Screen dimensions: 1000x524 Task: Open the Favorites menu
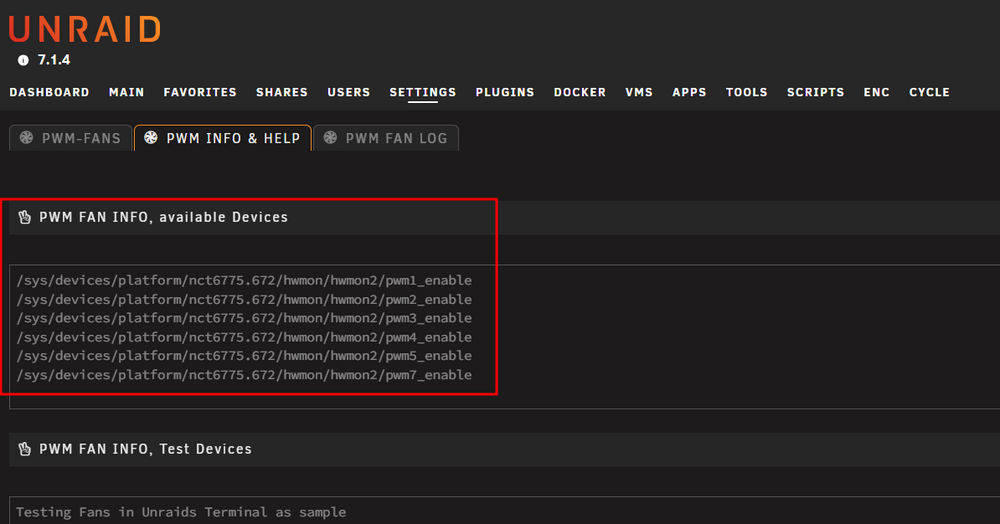[x=200, y=92]
